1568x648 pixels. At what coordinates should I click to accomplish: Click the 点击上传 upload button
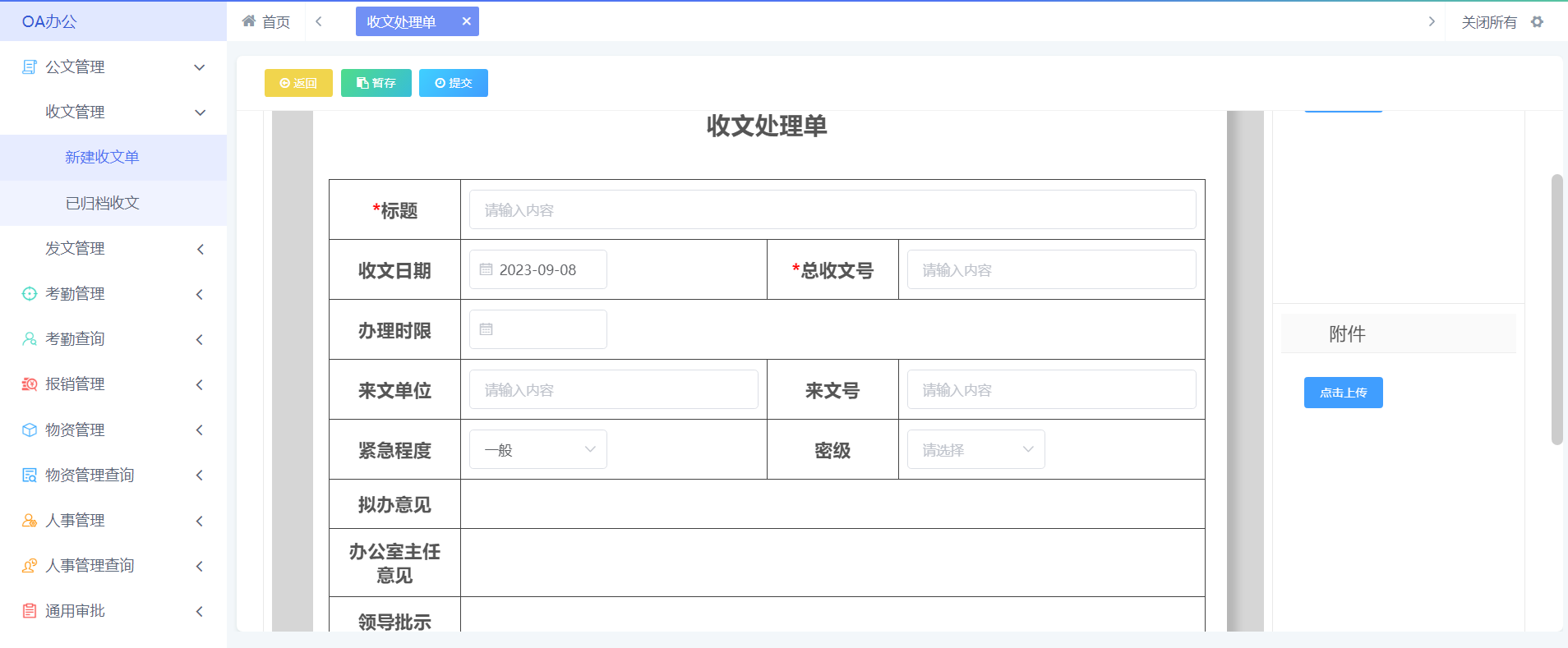1343,393
